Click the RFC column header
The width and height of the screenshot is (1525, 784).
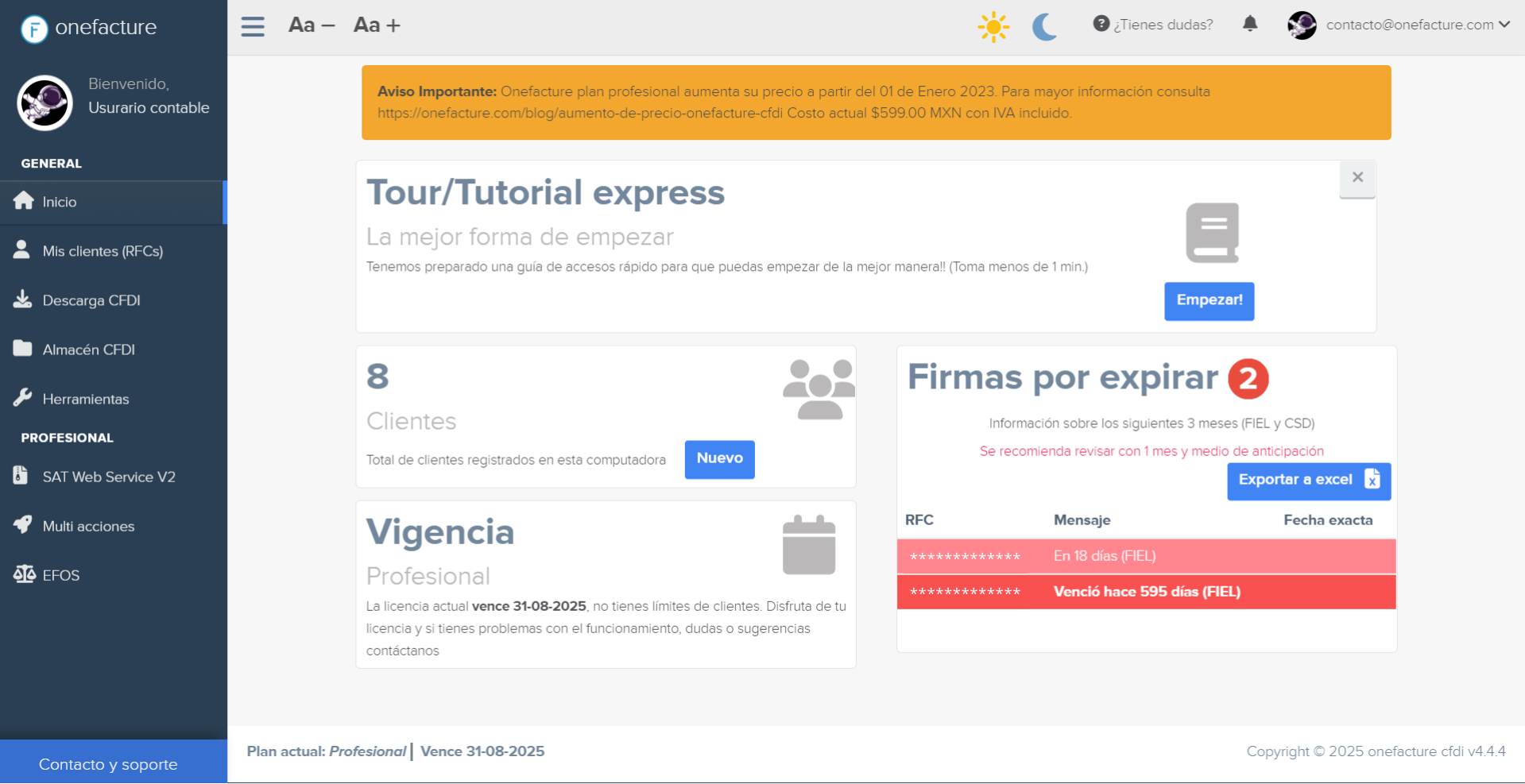click(x=919, y=520)
